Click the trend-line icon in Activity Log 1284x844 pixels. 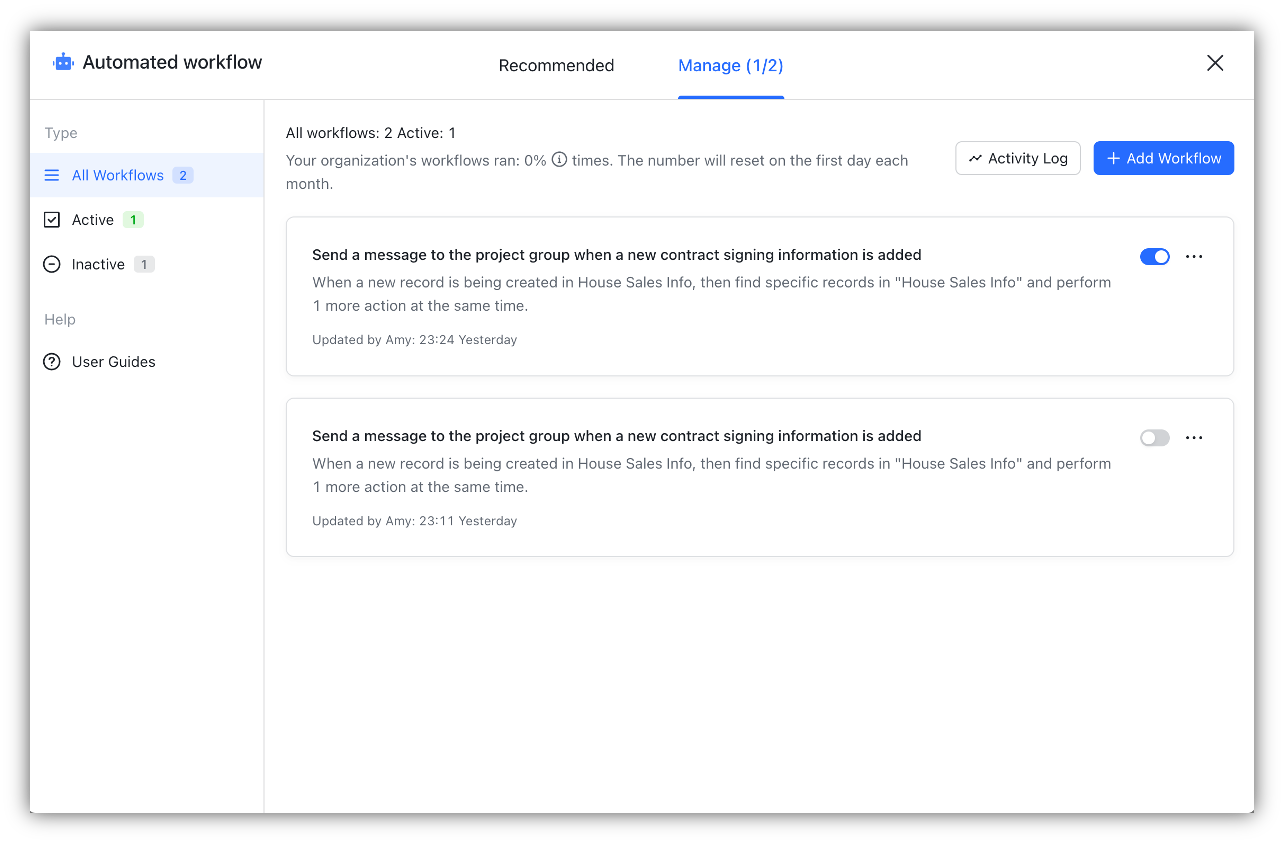975,158
